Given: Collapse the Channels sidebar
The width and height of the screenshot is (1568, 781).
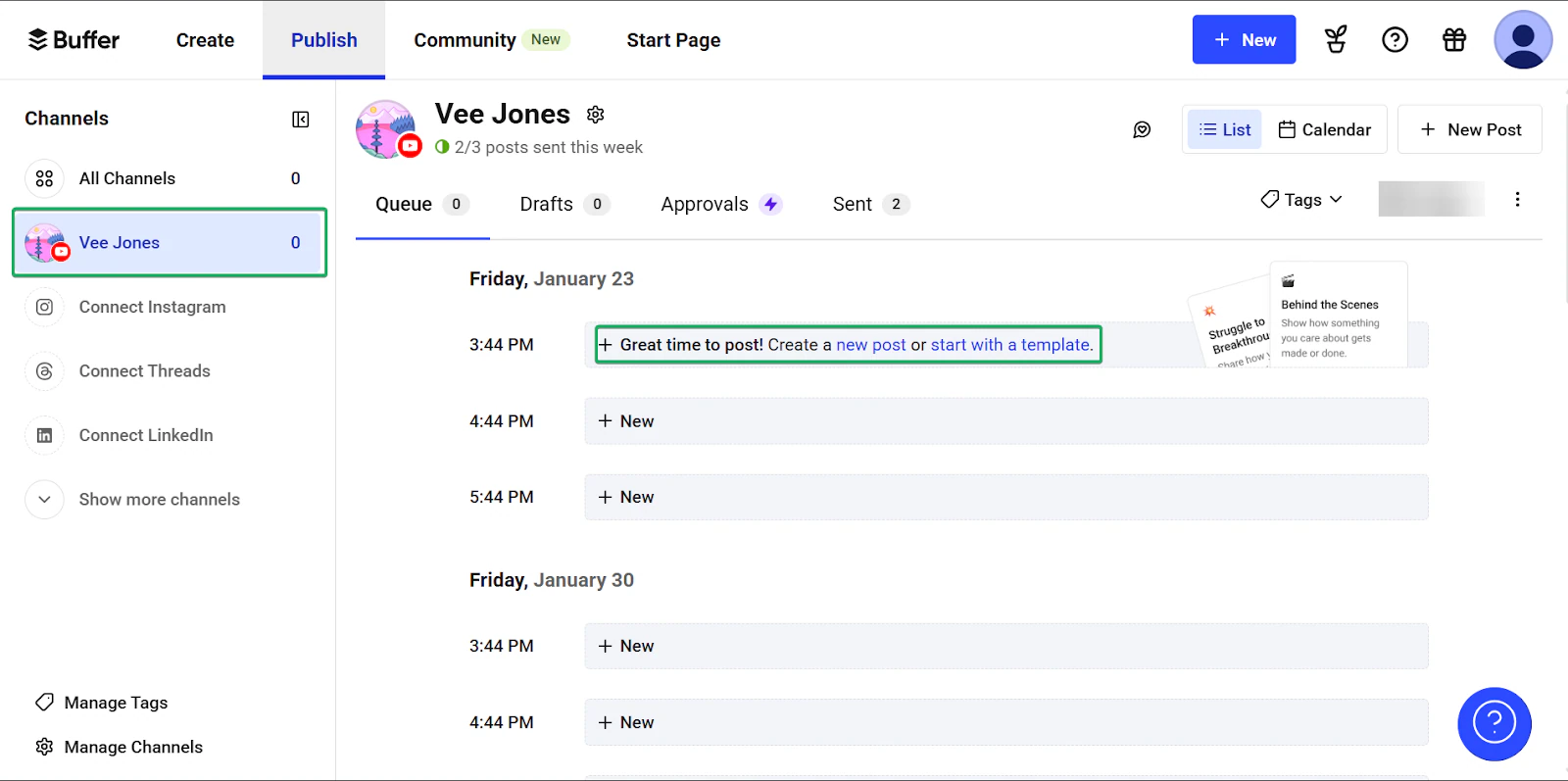Looking at the screenshot, I should coord(301,120).
